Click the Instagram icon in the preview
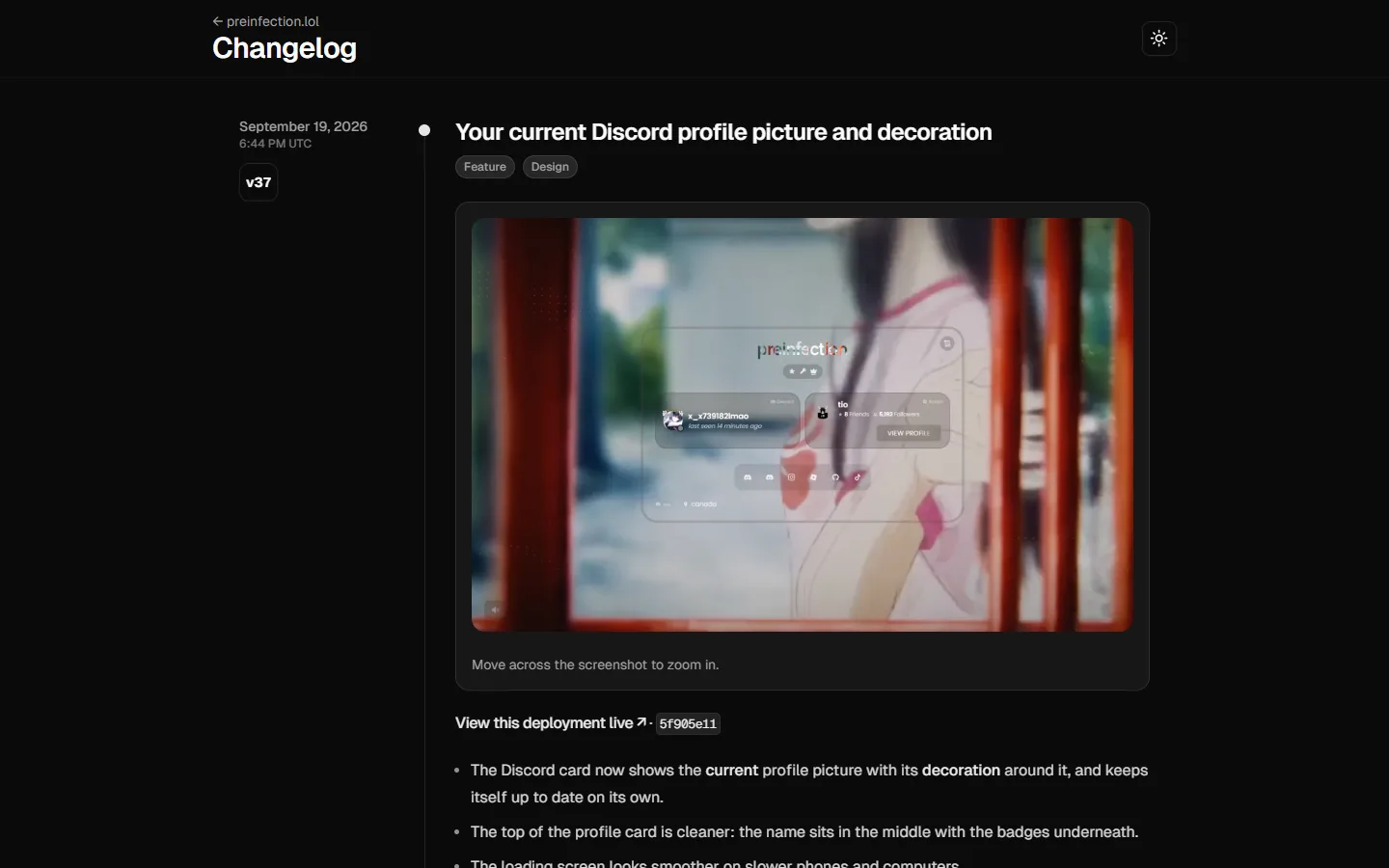This screenshot has height=868, width=1389. [x=791, y=477]
